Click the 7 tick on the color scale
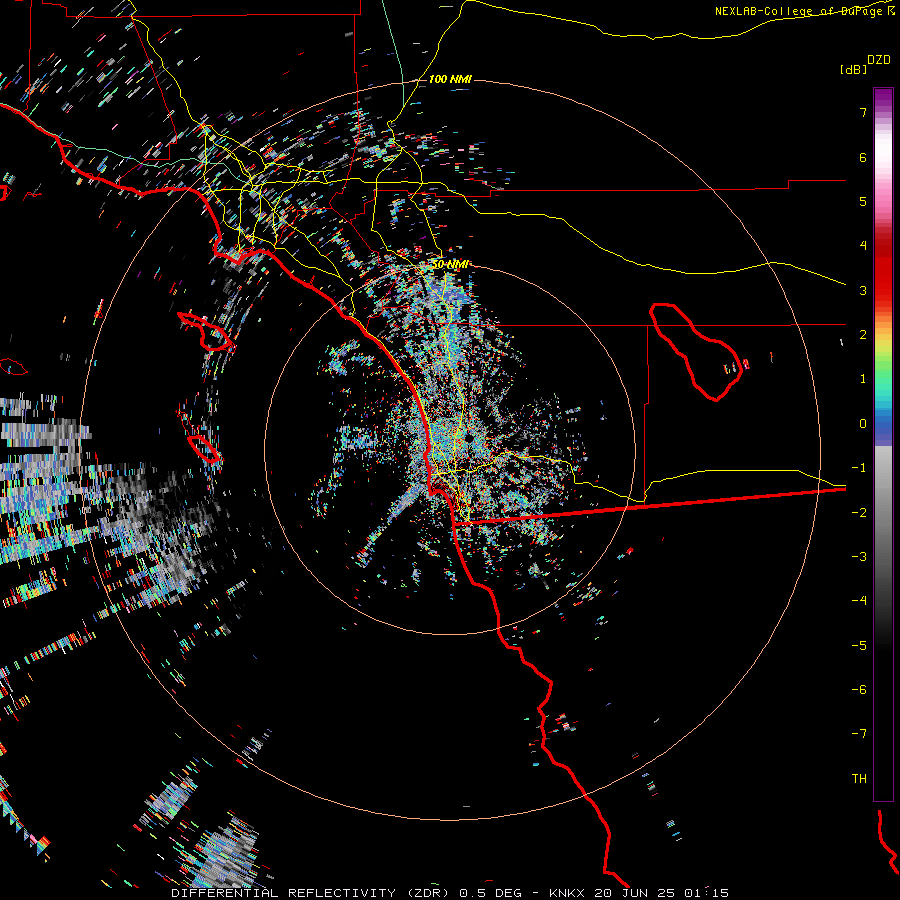Viewport: 900px width, 900px height. pyautogui.click(x=863, y=112)
